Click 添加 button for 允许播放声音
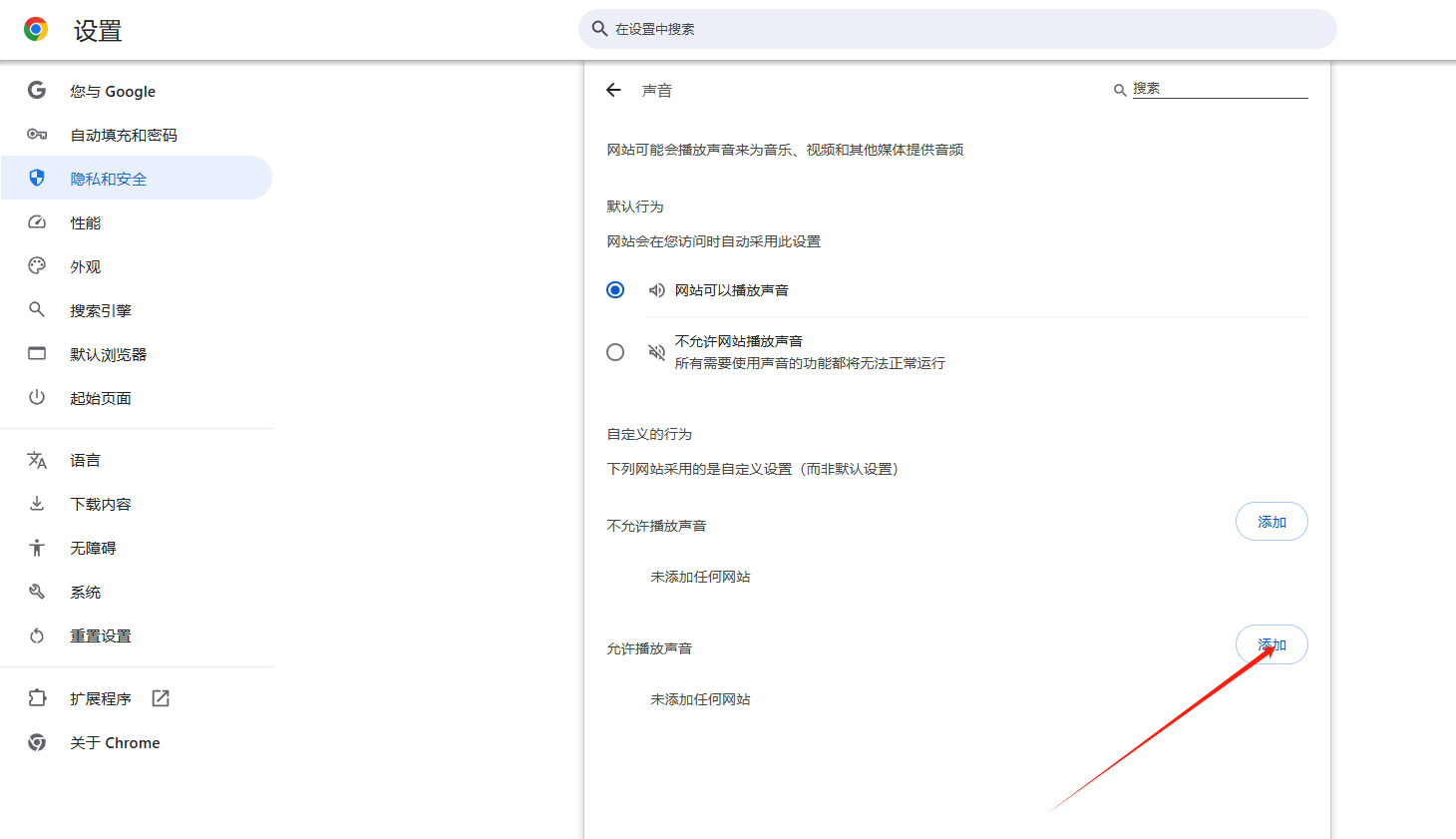The width and height of the screenshot is (1456, 839). pos(1272,644)
